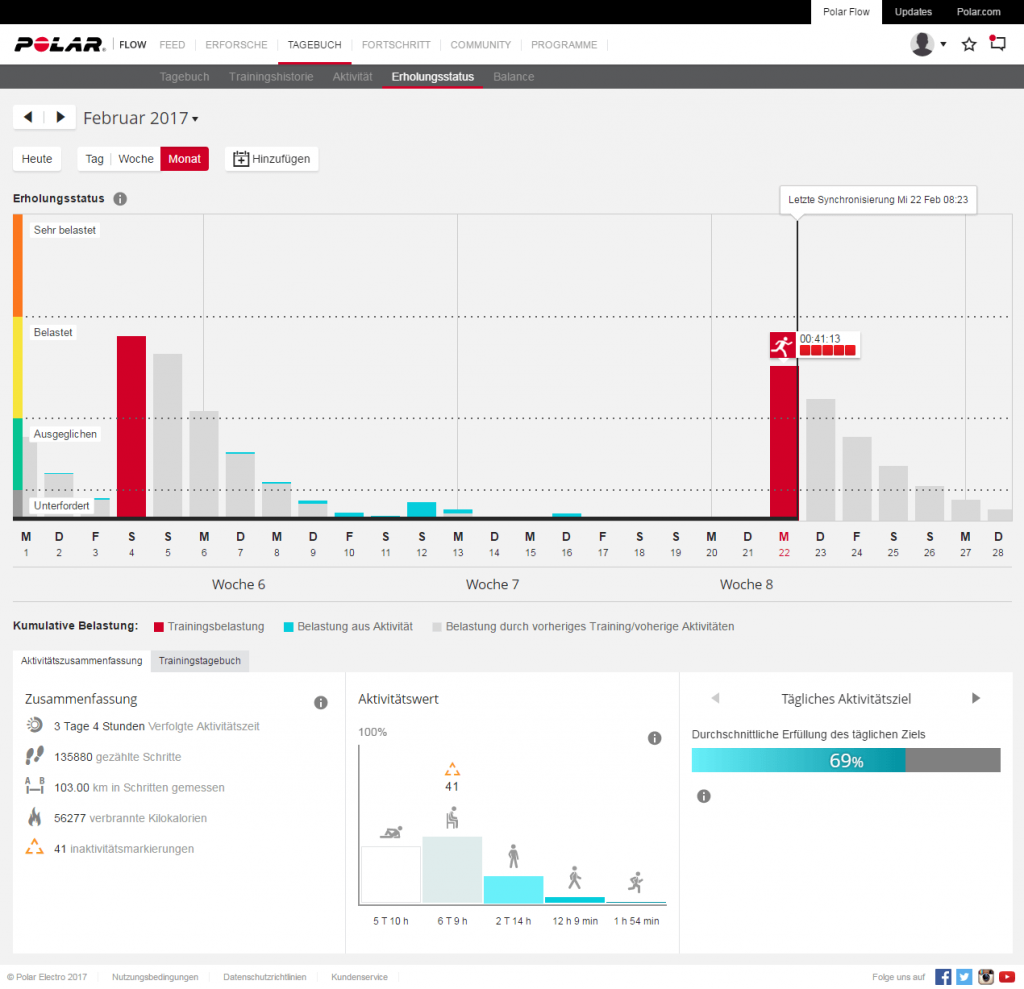This screenshot has height=989, width=1024.
Task: Open notifications icon with red badge
Action: click(x=997, y=44)
